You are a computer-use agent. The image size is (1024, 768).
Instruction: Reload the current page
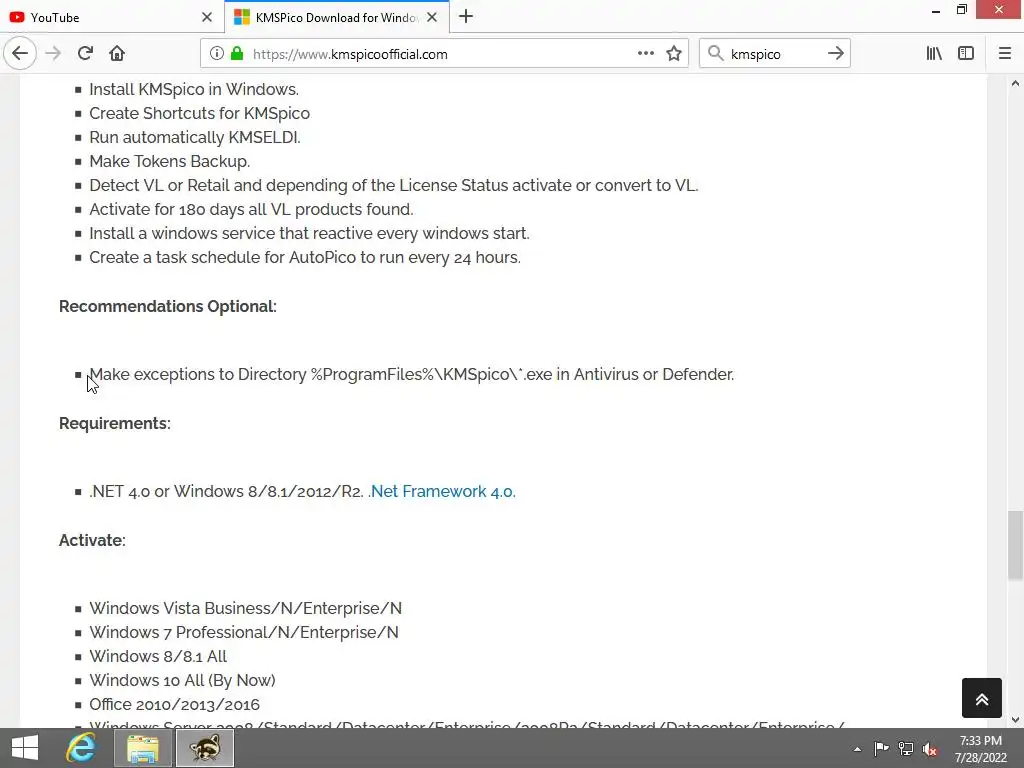coord(86,53)
